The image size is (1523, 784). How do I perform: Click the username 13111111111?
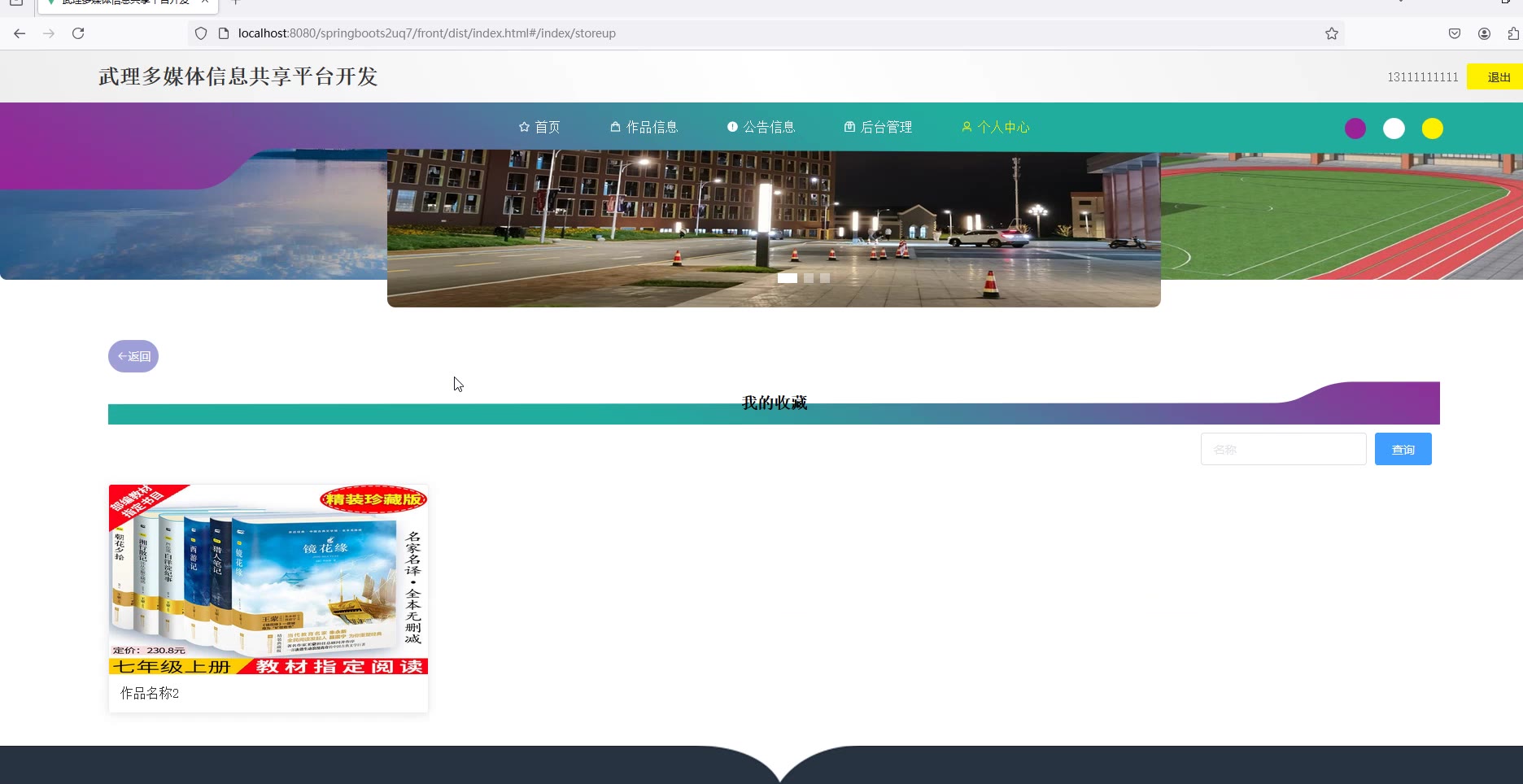[x=1423, y=77]
